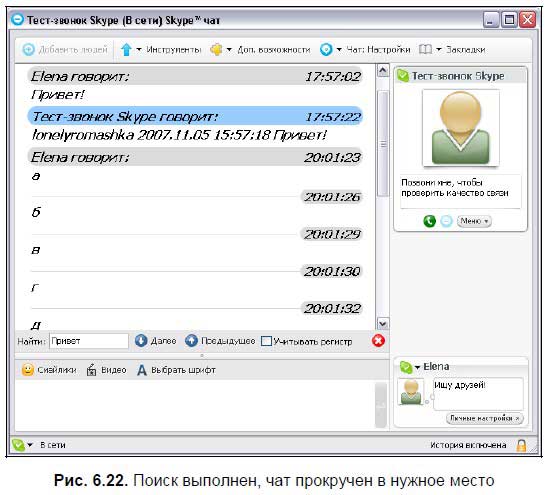548x495 pixels.
Task: Expand the Extra features dropdown arrow
Action: (x=229, y=50)
